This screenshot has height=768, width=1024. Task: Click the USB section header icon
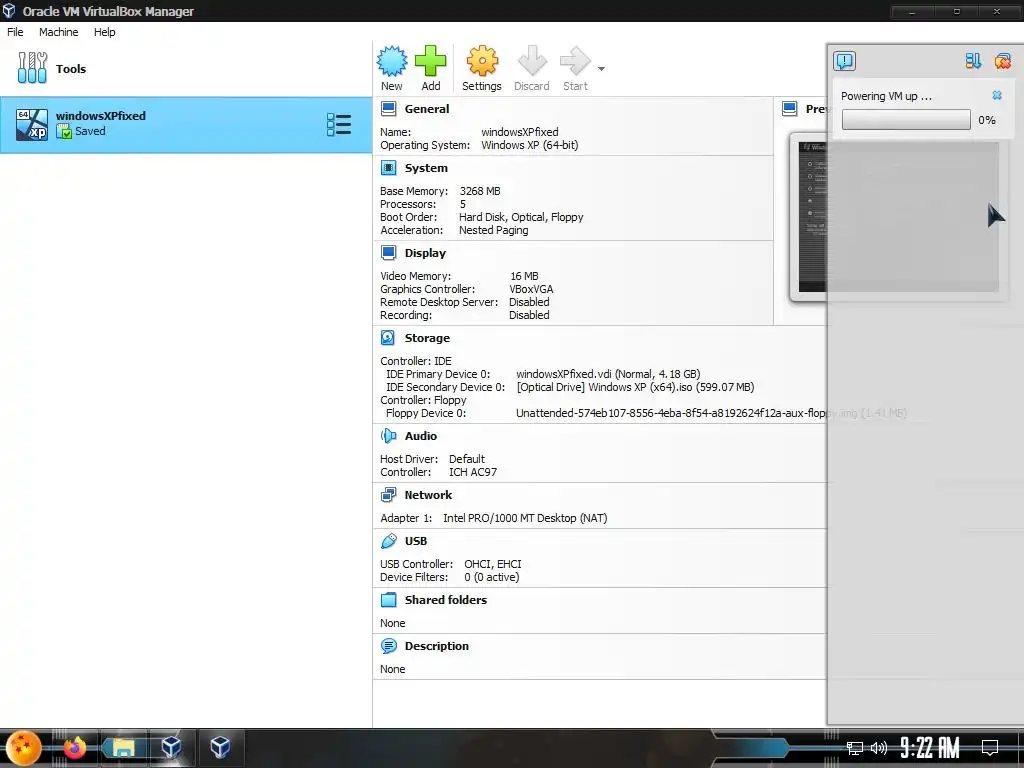tap(389, 541)
